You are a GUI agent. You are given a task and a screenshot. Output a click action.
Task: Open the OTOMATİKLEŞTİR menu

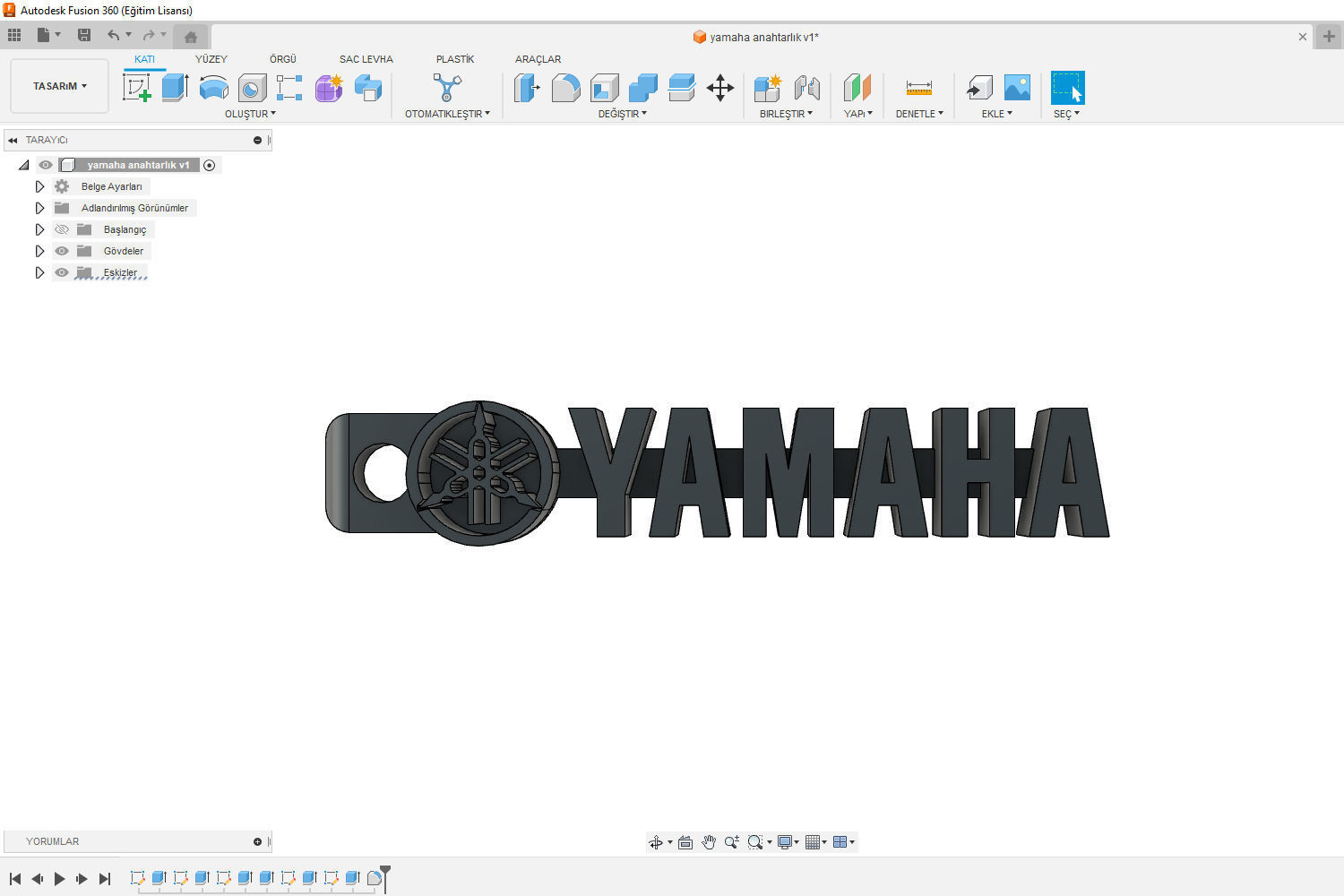coord(447,114)
